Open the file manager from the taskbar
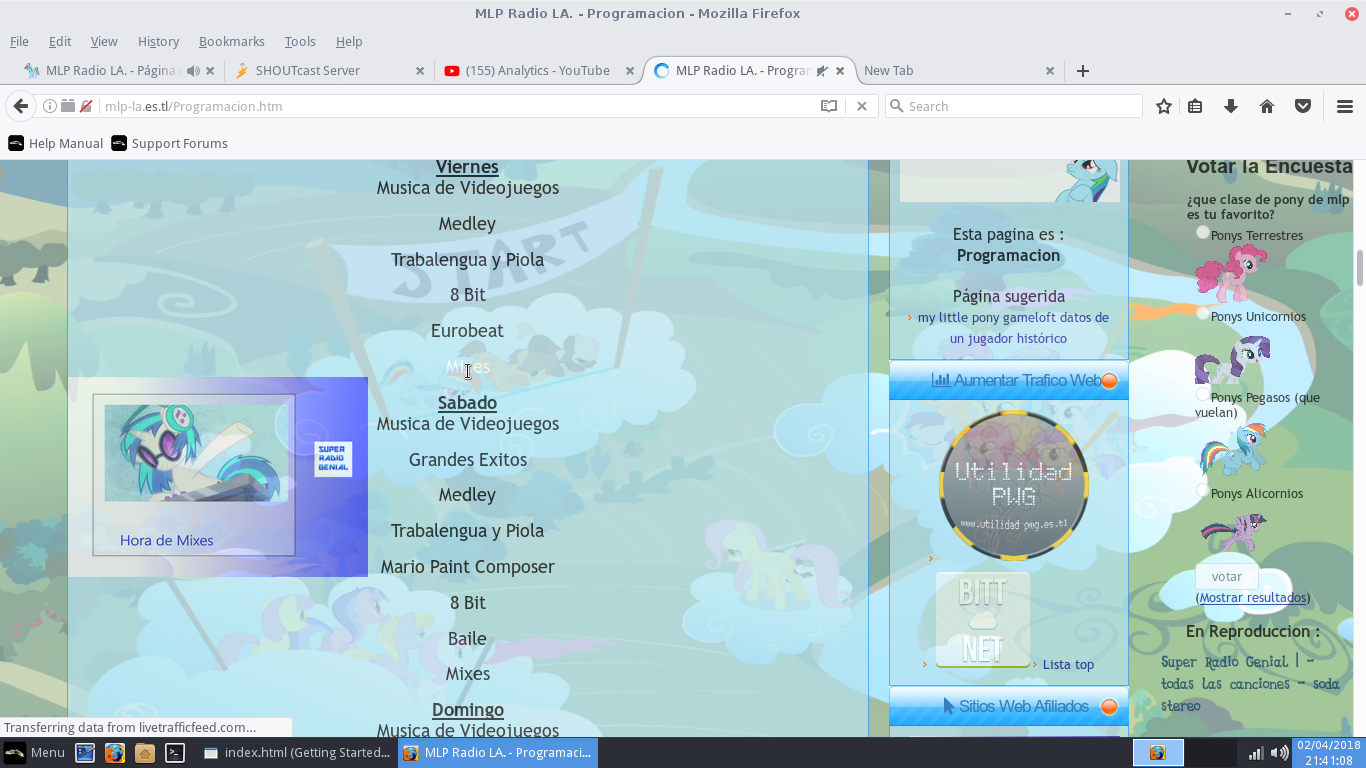The height and width of the screenshot is (768, 1366). (145, 753)
